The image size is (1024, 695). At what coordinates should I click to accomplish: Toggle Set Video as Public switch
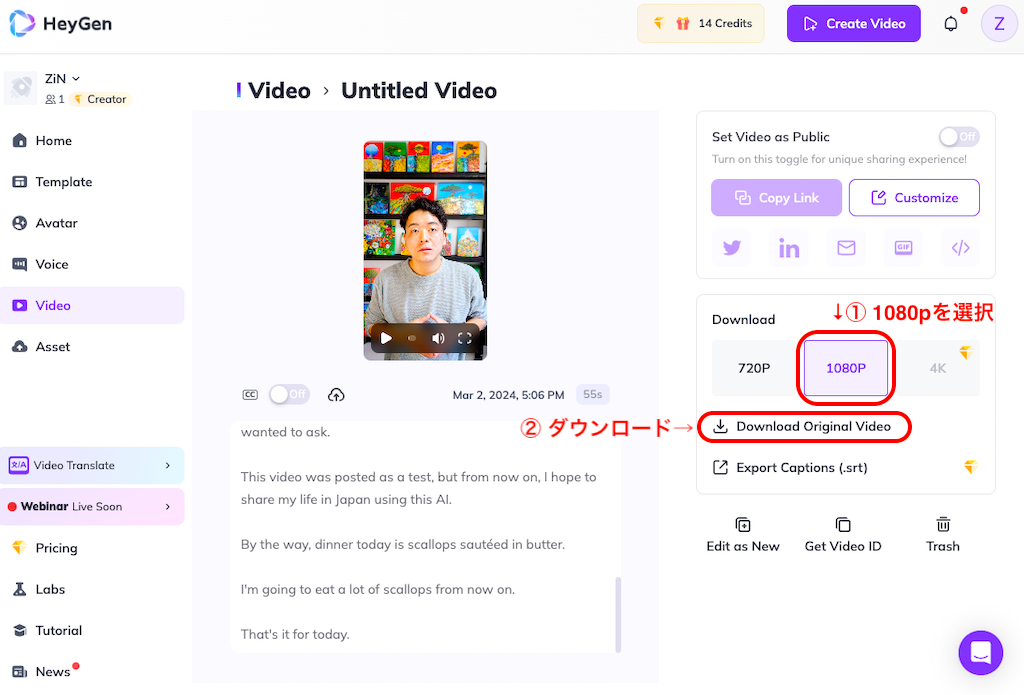pos(958,137)
